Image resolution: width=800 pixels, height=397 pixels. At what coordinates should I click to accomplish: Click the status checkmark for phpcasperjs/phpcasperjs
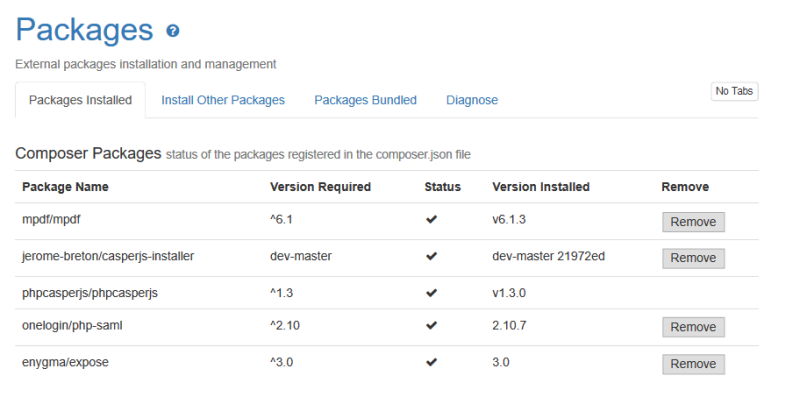tap(432, 293)
